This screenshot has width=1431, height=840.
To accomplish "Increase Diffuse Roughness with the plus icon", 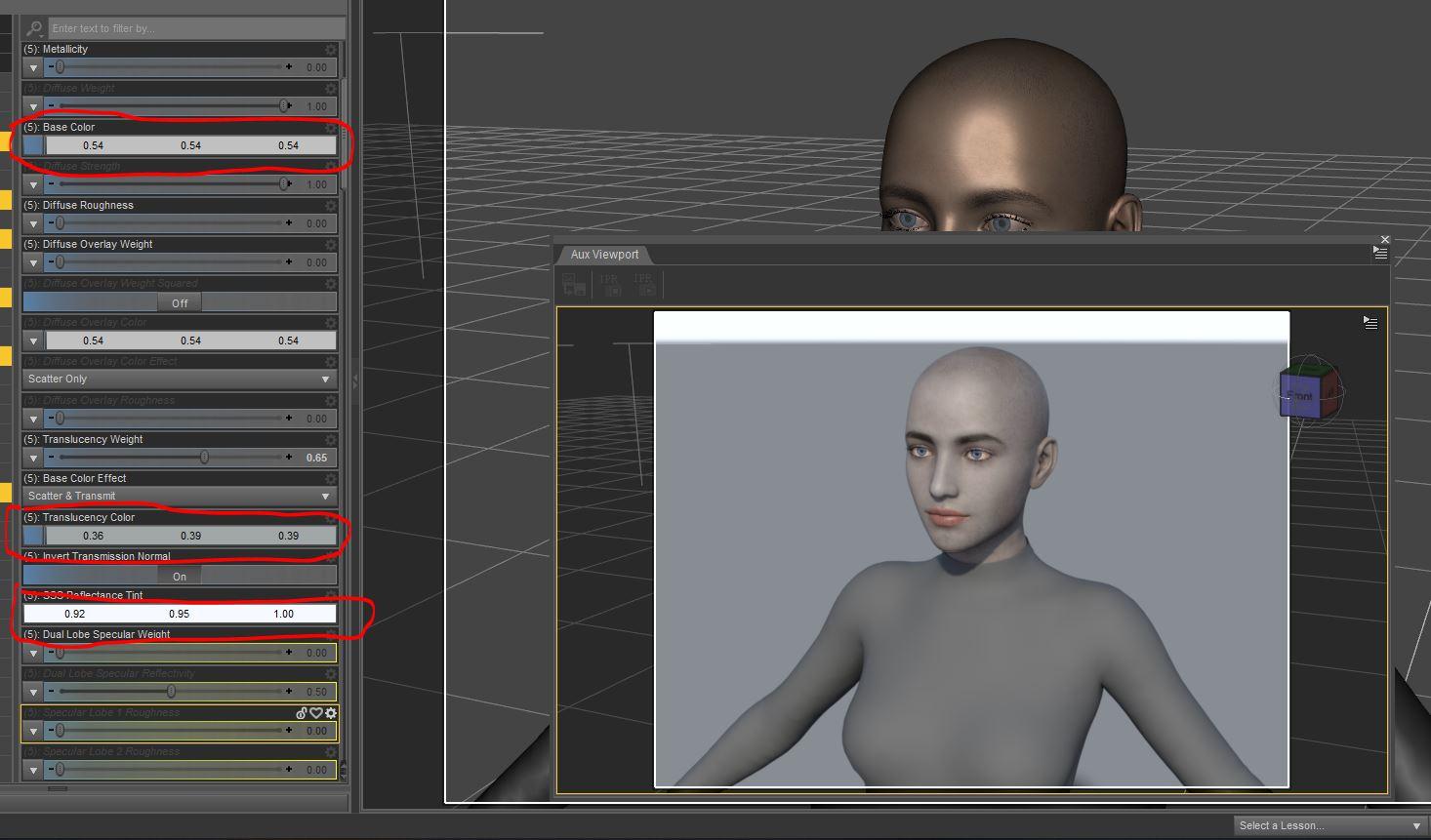I will tap(289, 223).
